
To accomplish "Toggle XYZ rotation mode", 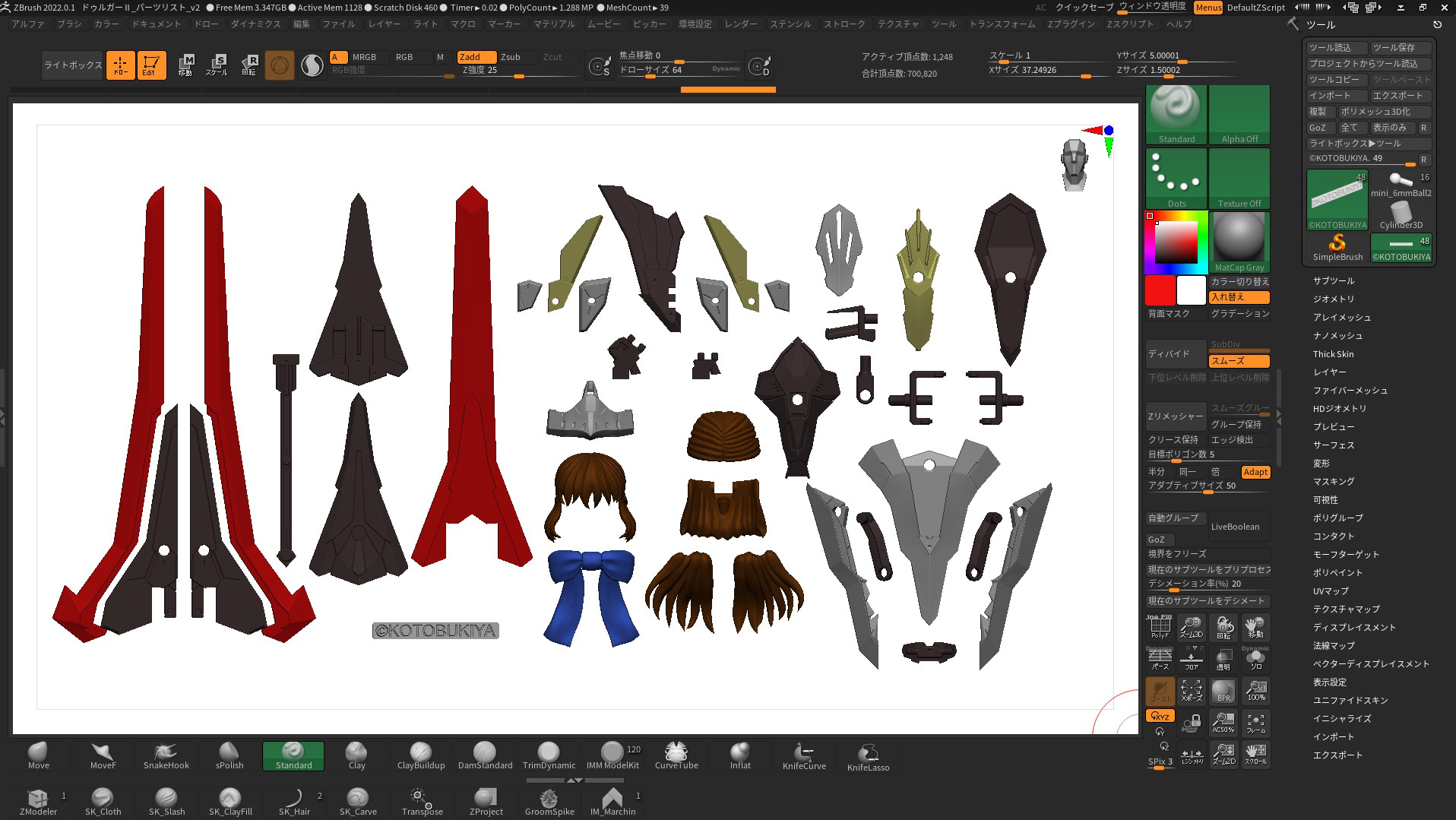I will point(1160,716).
